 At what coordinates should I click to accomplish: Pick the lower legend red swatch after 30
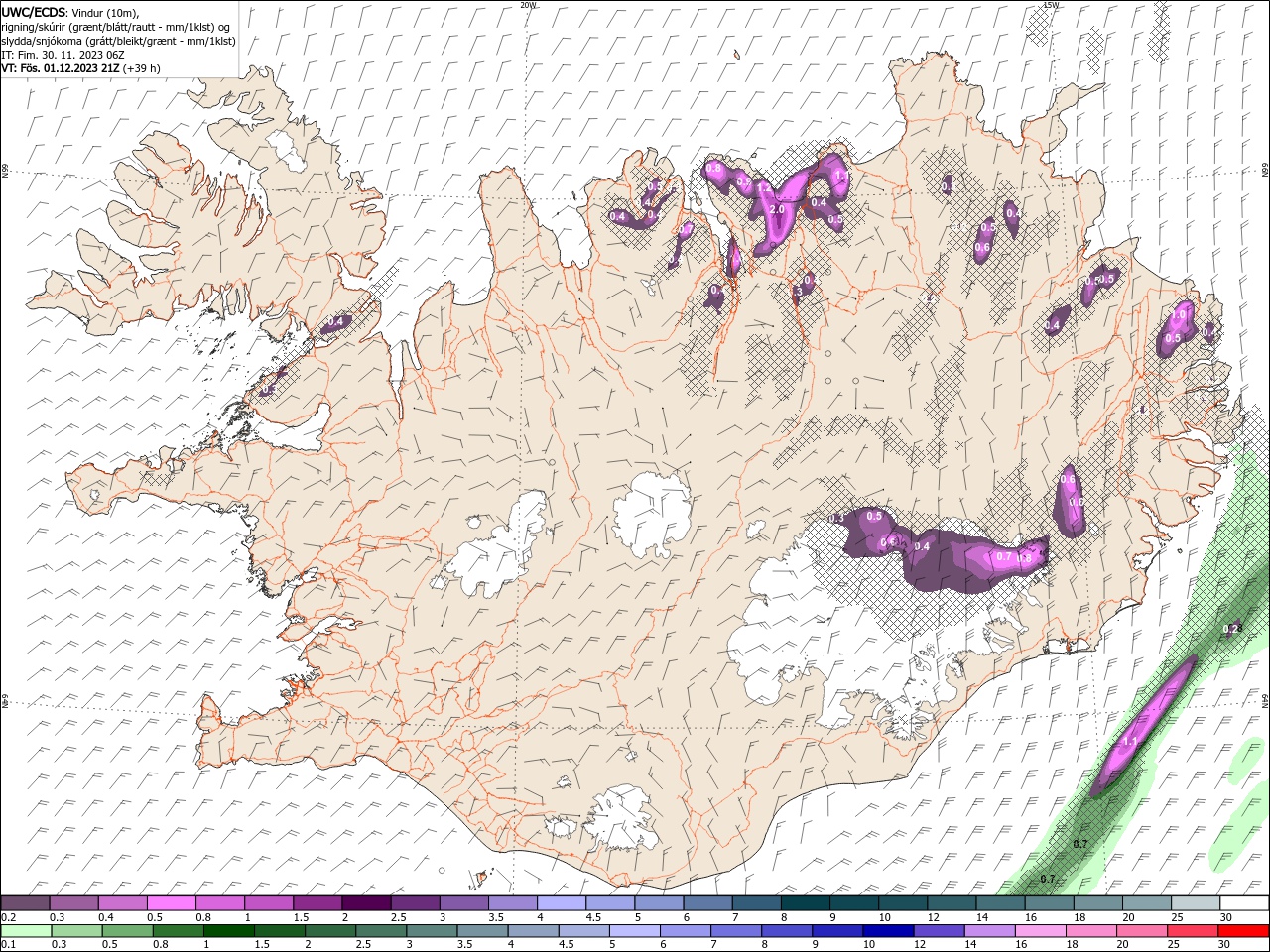pyautogui.click(x=1244, y=931)
